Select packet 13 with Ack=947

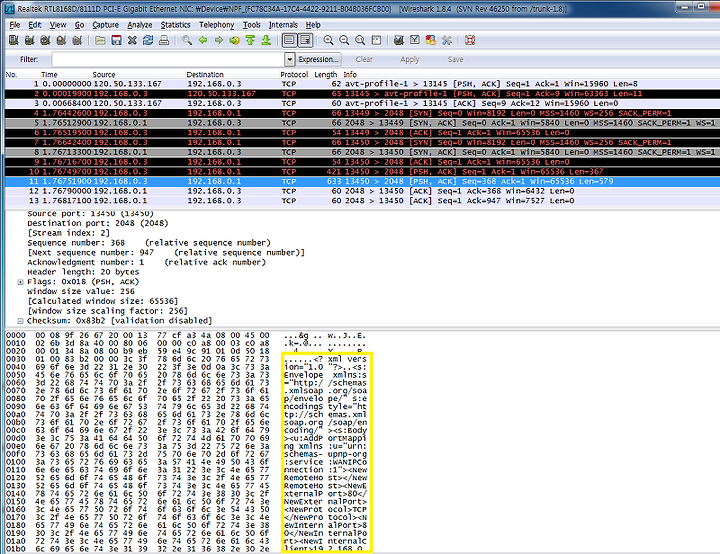(x=362, y=201)
